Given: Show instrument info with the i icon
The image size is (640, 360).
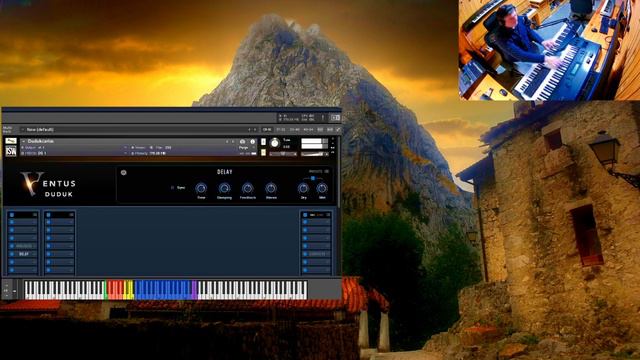Looking at the screenshot, I should (252, 142).
